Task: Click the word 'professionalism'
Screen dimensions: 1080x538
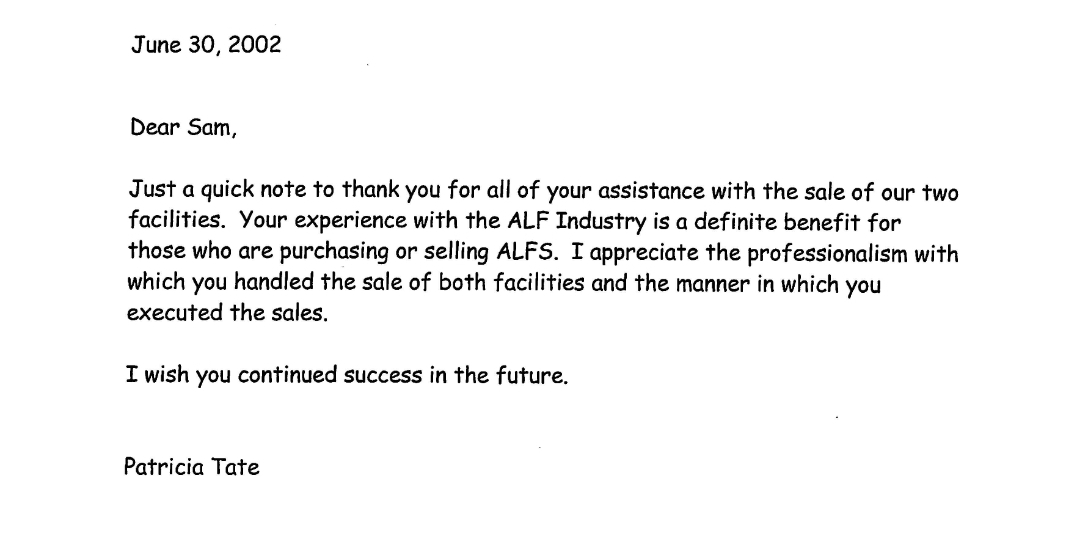Action: (827, 254)
